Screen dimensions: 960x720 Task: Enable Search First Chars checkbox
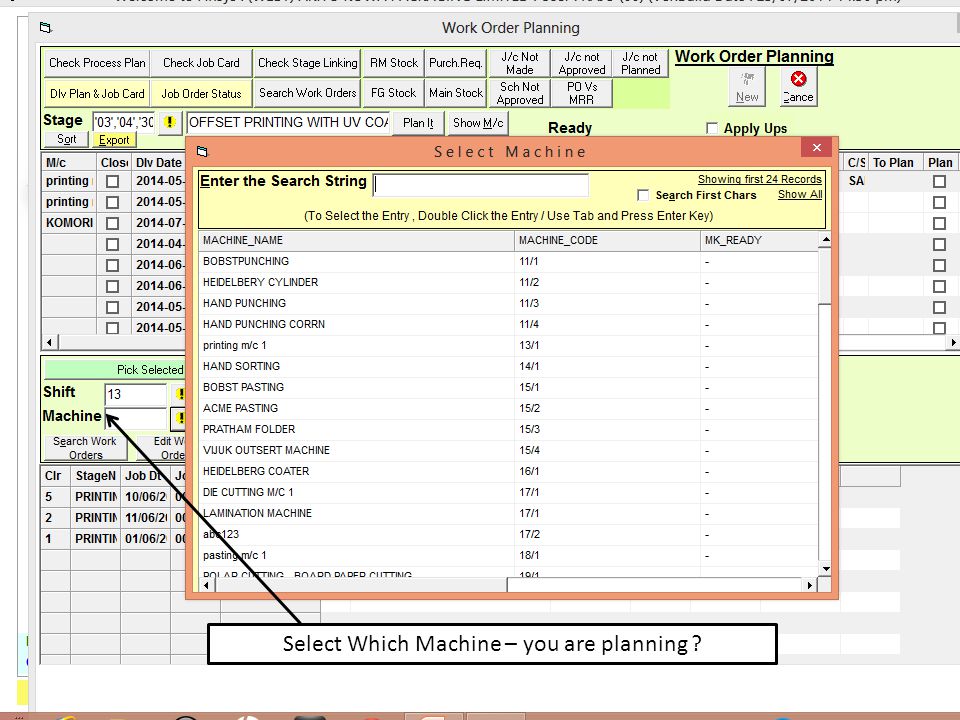[643, 195]
